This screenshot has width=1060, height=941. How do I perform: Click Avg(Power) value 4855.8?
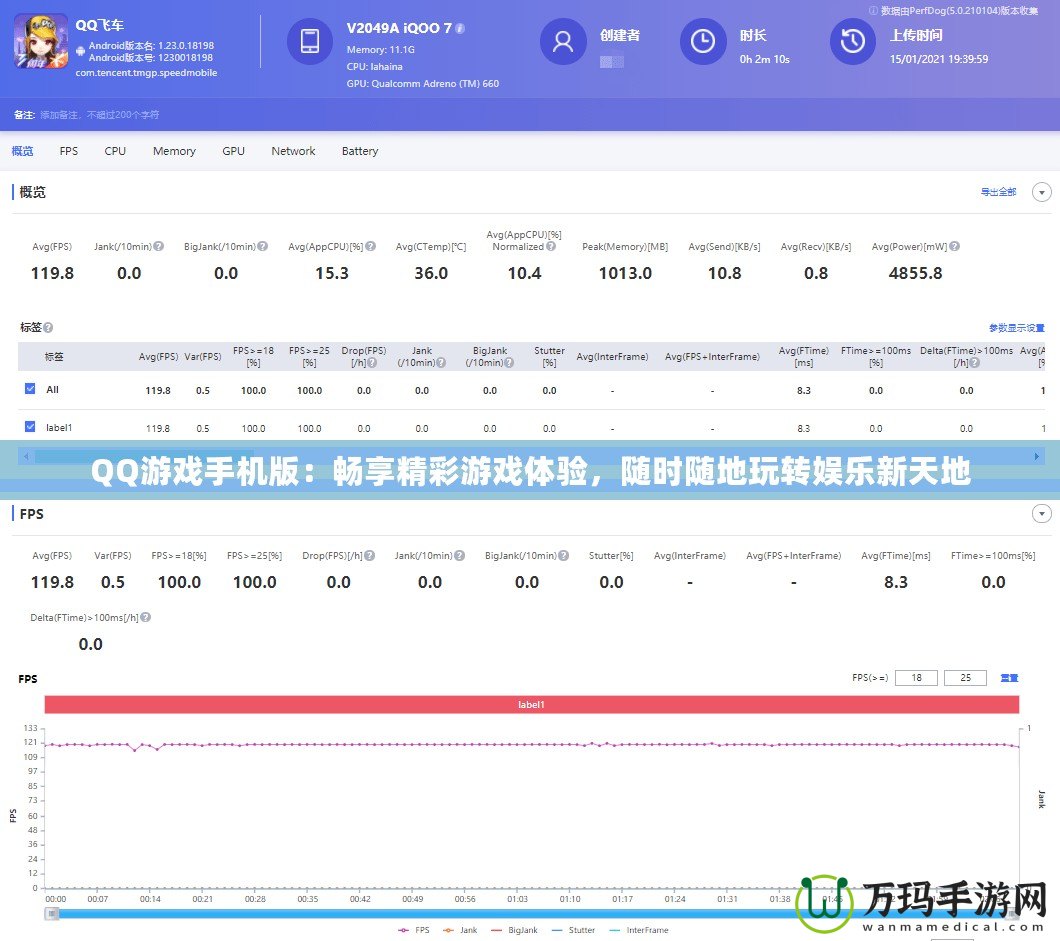(915, 273)
